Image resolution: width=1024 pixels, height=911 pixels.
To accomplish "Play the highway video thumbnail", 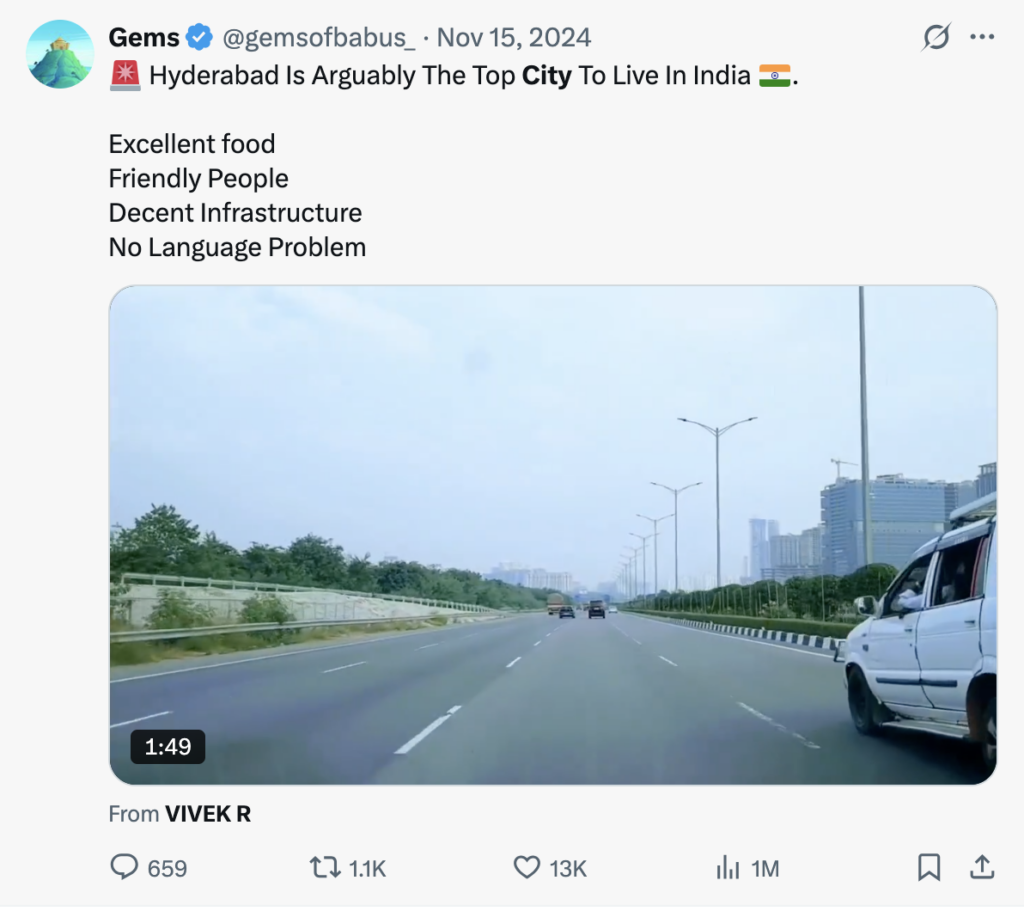I will (552, 534).
